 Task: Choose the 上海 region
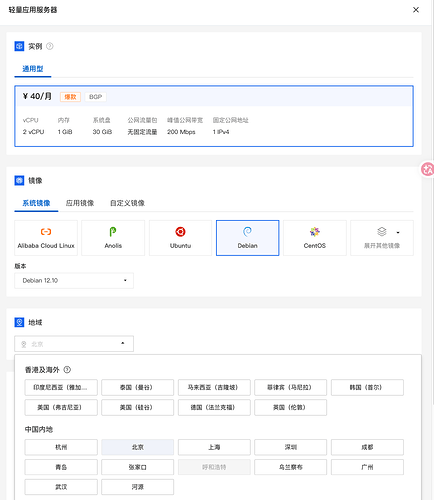(214, 447)
